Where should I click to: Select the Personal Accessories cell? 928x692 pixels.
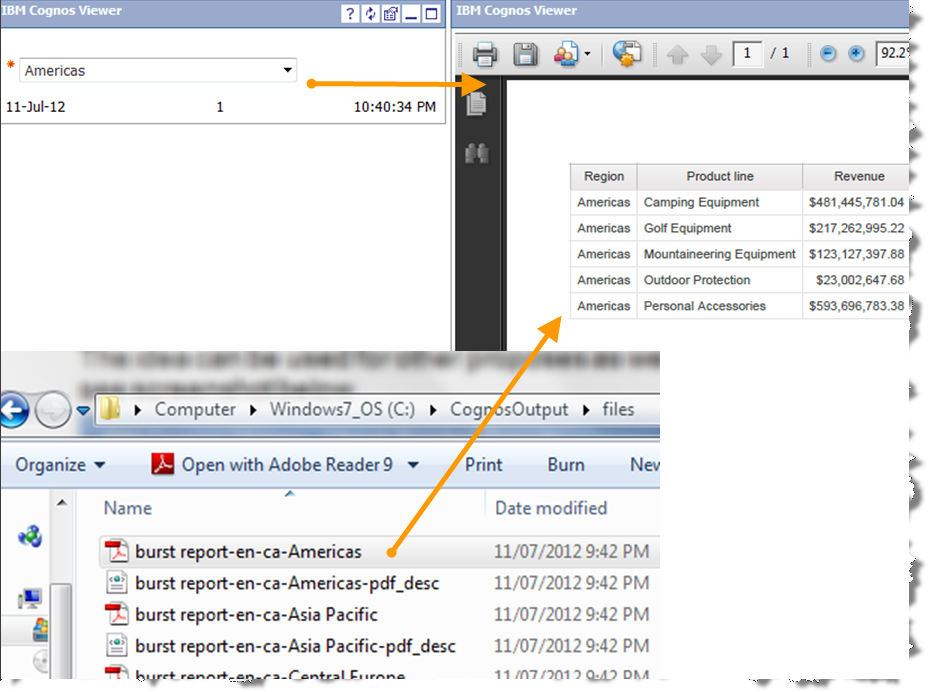(x=720, y=306)
